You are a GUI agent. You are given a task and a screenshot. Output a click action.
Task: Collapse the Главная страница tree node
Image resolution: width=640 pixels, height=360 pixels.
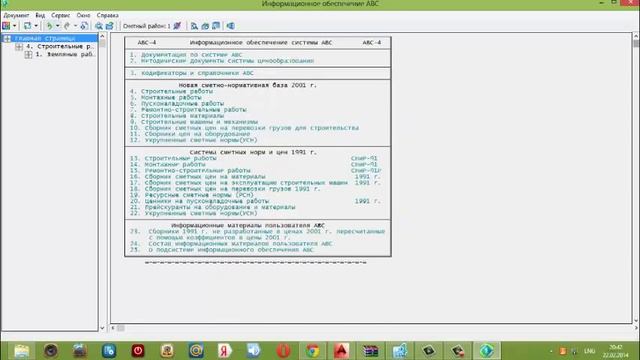pyautogui.click(x=7, y=38)
